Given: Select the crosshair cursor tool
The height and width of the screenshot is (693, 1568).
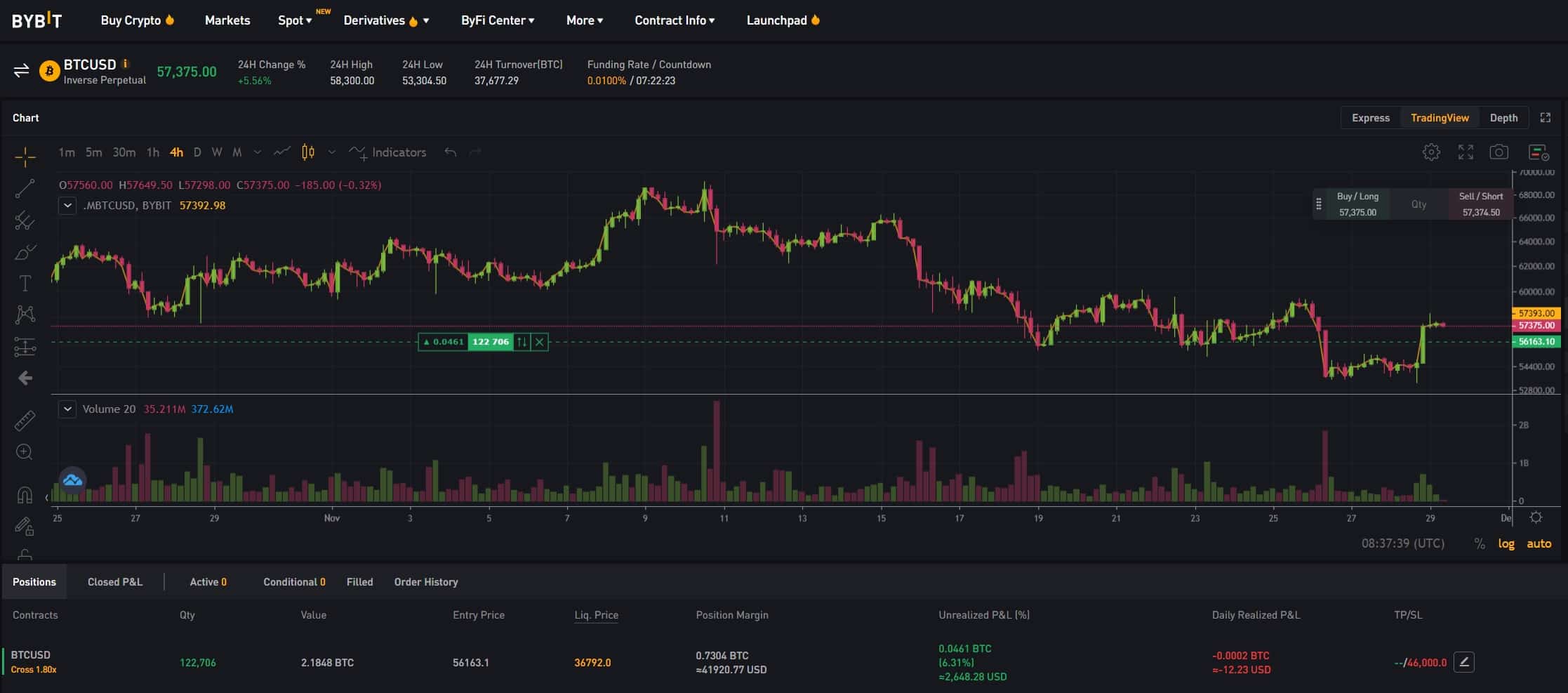Looking at the screenshot, I should pyautogui.click(x=25, y=157).
